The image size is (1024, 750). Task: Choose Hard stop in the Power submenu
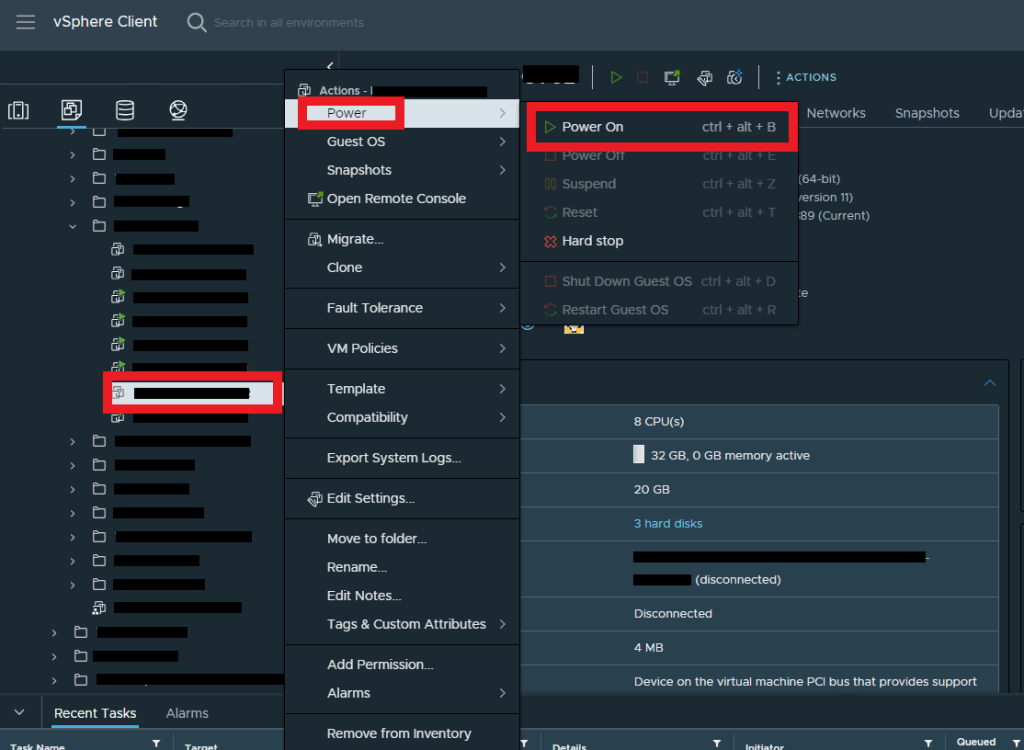coord(592,241)
